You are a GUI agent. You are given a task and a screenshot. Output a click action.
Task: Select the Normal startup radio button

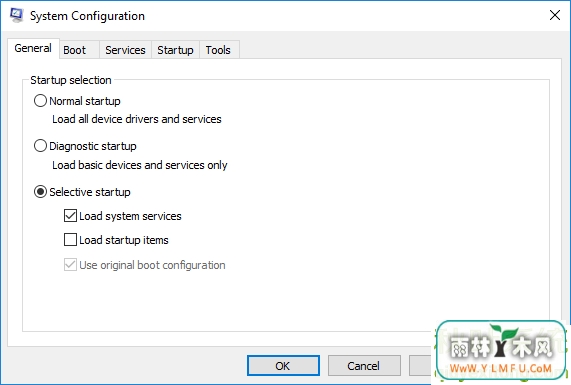click(40, 101)
